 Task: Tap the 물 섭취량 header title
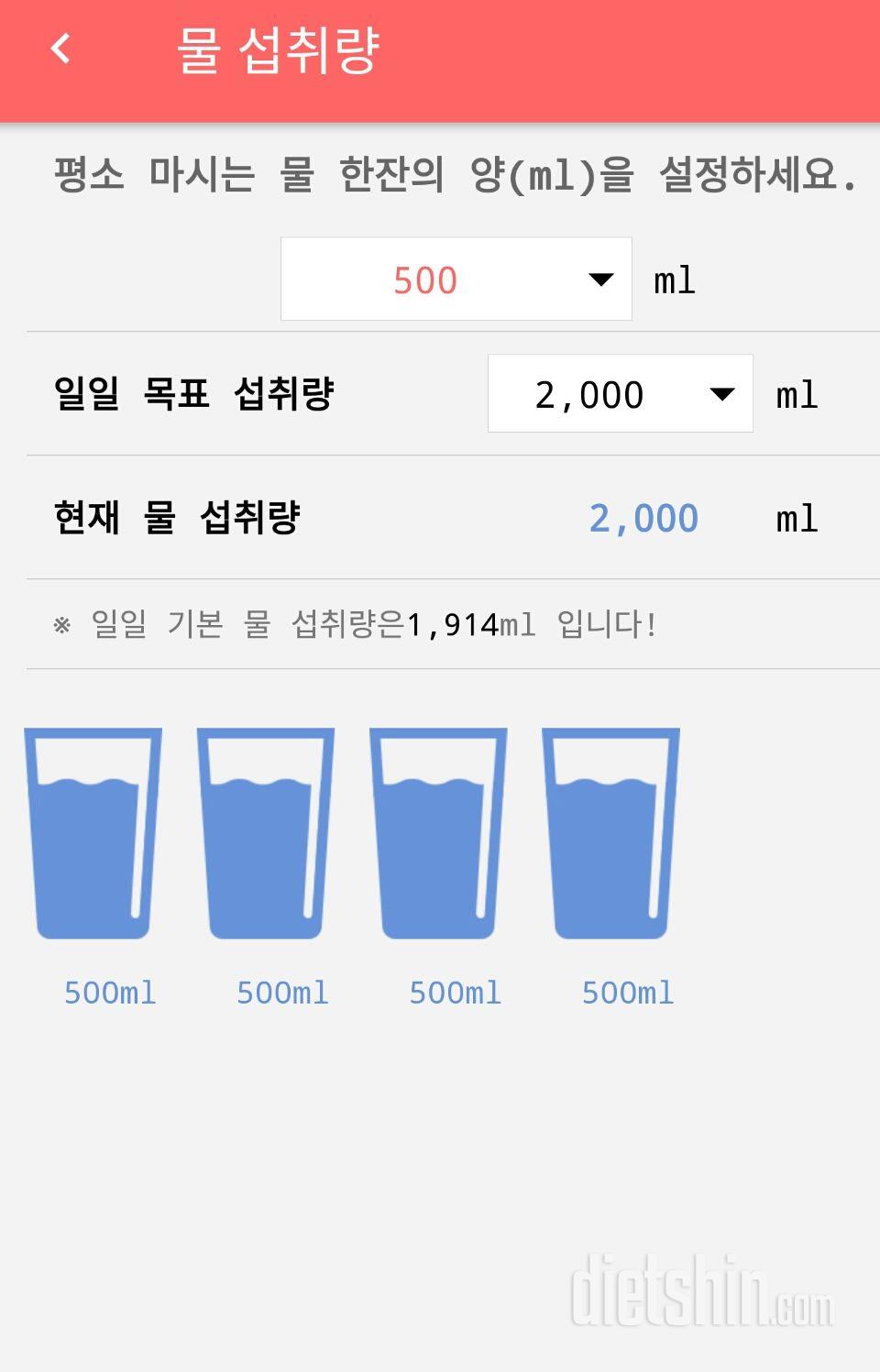pyautogui.click(x=278, y=50)
